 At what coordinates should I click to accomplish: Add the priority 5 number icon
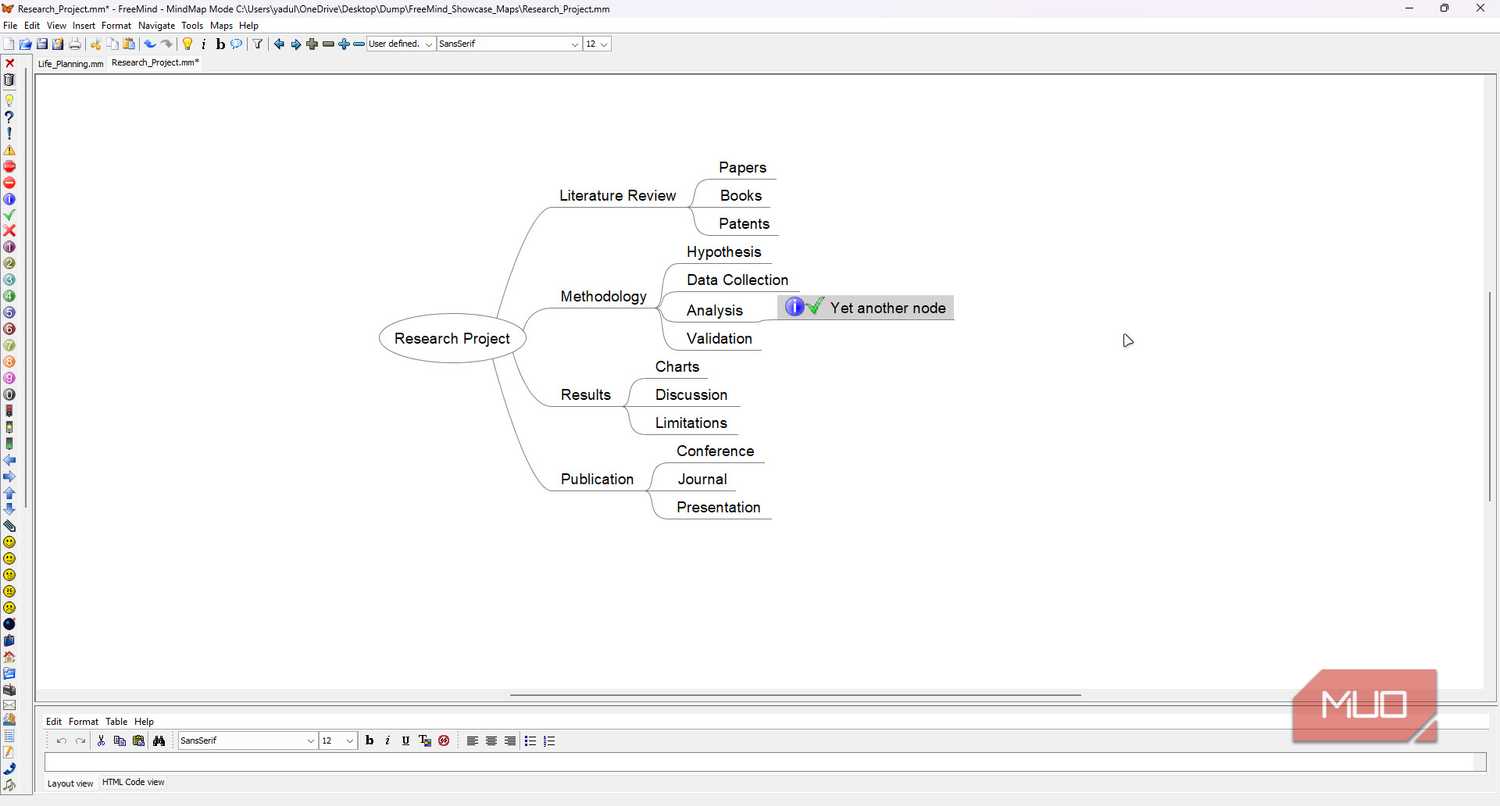pos(10,313)
